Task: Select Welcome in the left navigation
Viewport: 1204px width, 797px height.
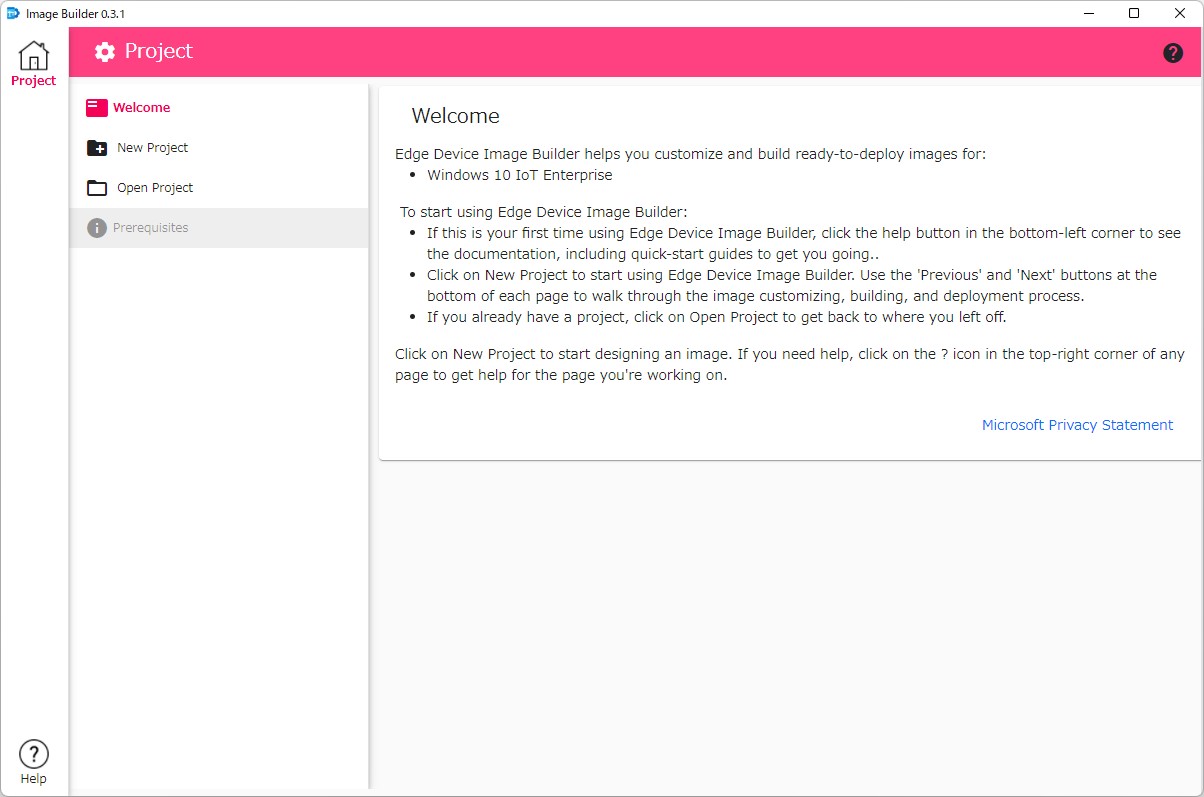Action: pos(141,107)
